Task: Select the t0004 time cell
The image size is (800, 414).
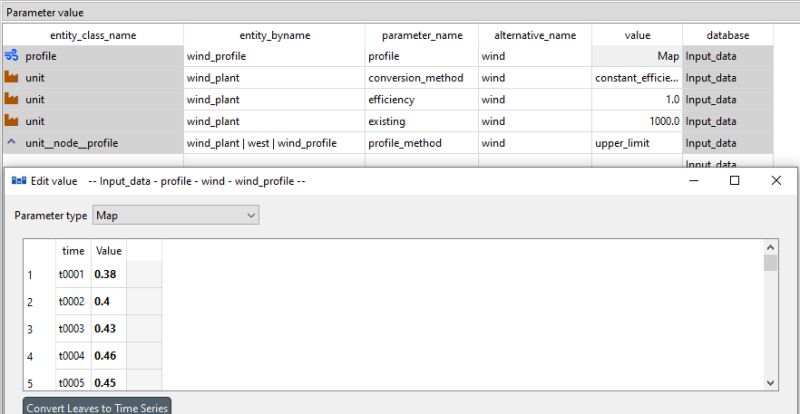Action: coord(73,355)
